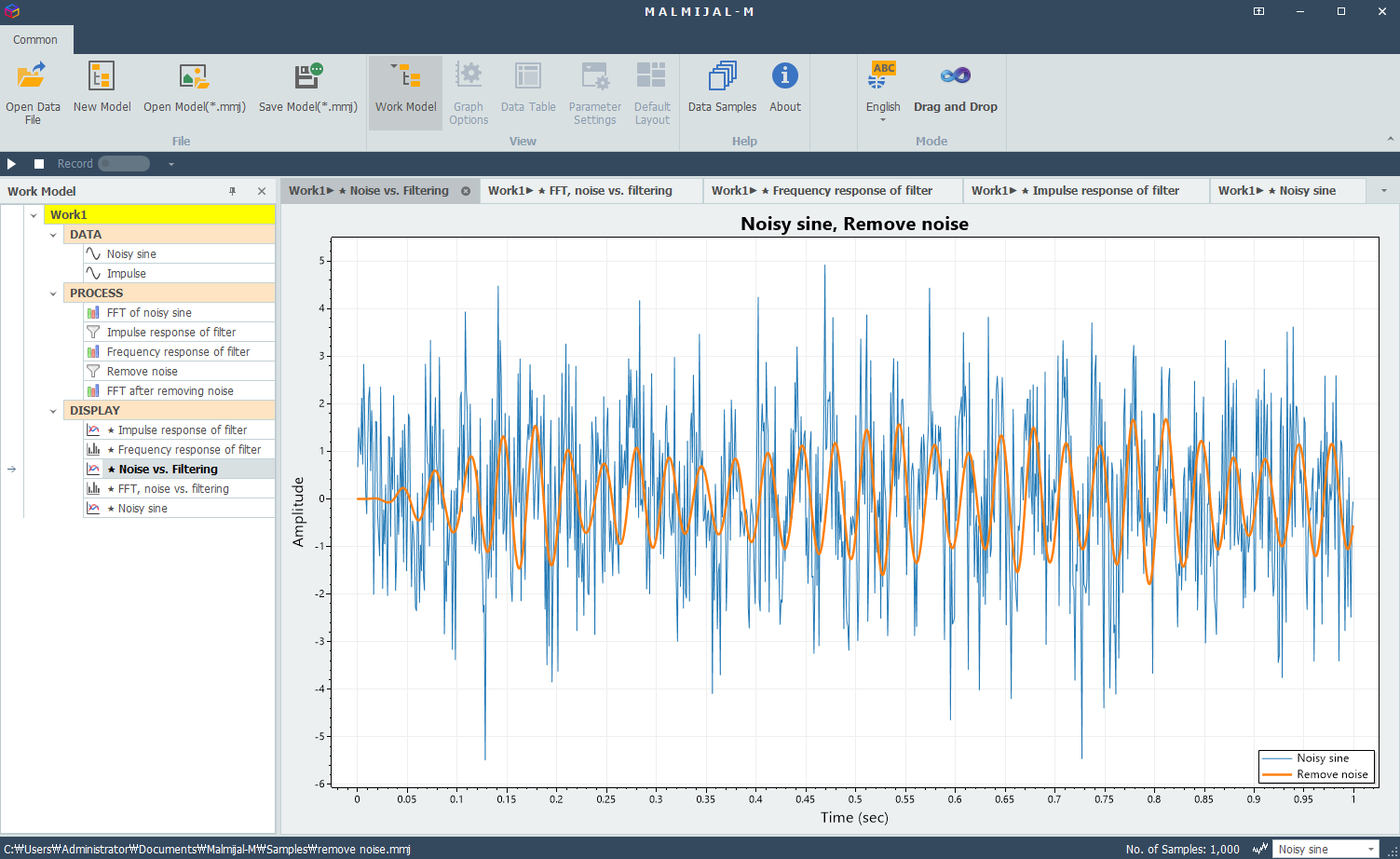The width and height of the screenshot is (1400, 859).
Task: Open Frequency response of filter display
Action: [x=179, y=450]
